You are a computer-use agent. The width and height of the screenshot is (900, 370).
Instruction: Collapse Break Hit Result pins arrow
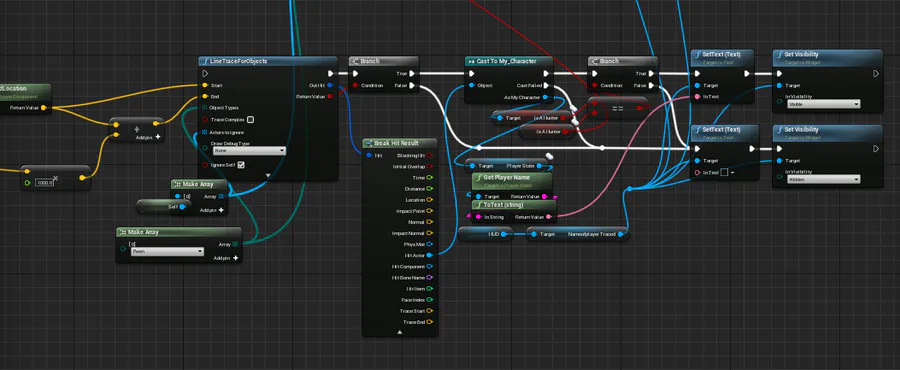[x=400, y=332]
